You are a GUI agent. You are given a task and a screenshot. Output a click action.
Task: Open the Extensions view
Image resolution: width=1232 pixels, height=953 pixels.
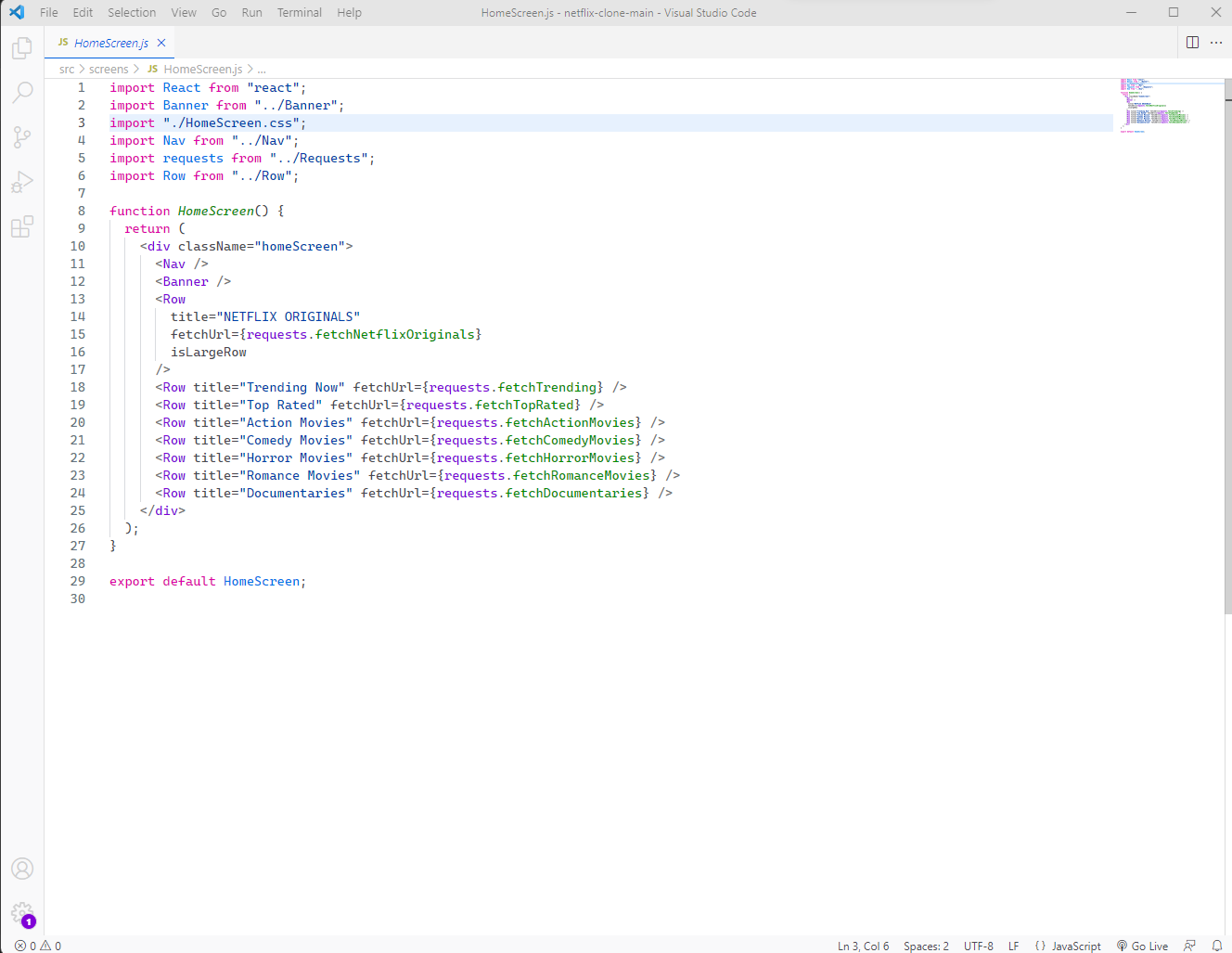click(22, 226)
